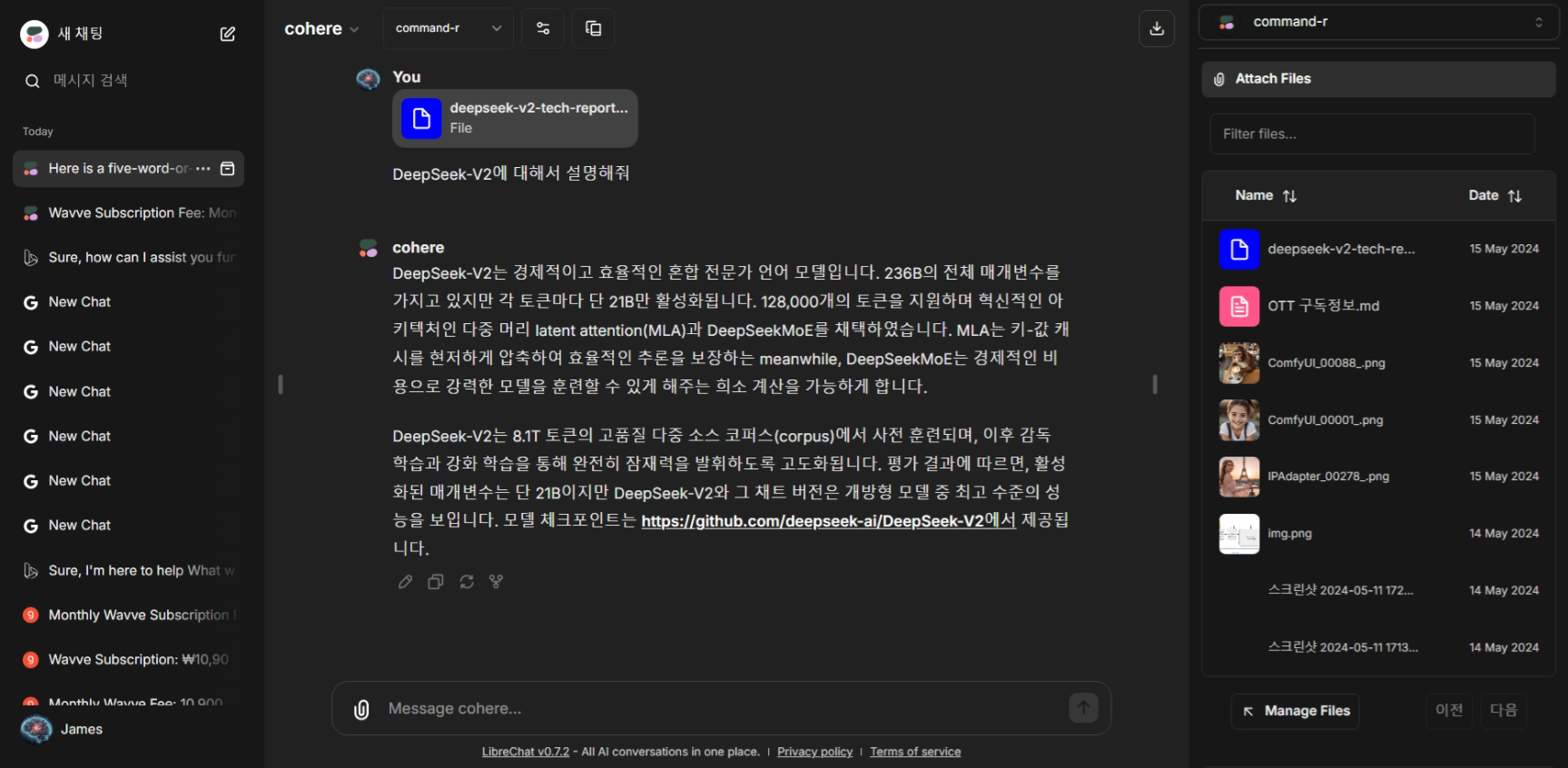Select ComfyUI_00088_.png thumbnail
Image resolution: width=1568 pixels, height=768 pixels.
(1239, 363)
